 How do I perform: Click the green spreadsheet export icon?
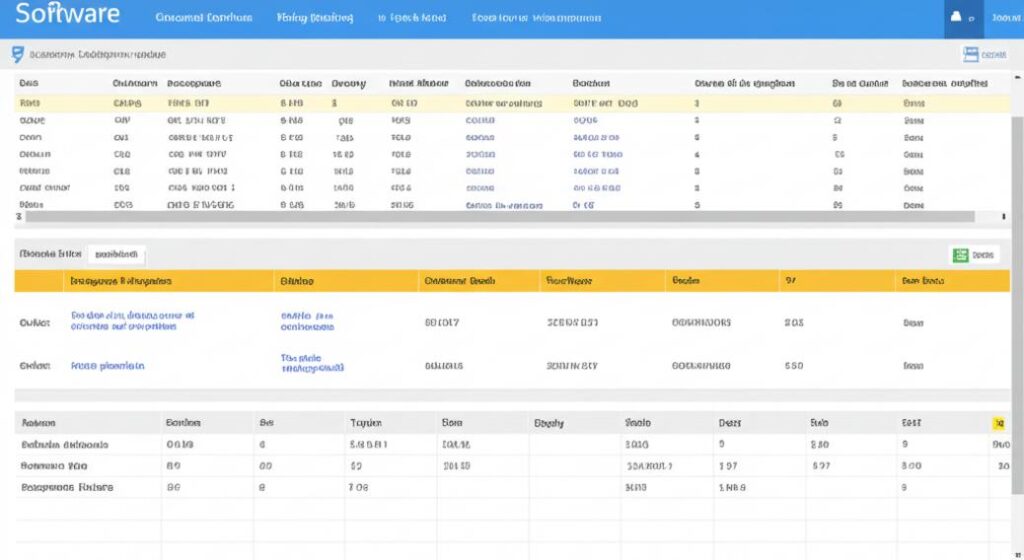point(961,255)
